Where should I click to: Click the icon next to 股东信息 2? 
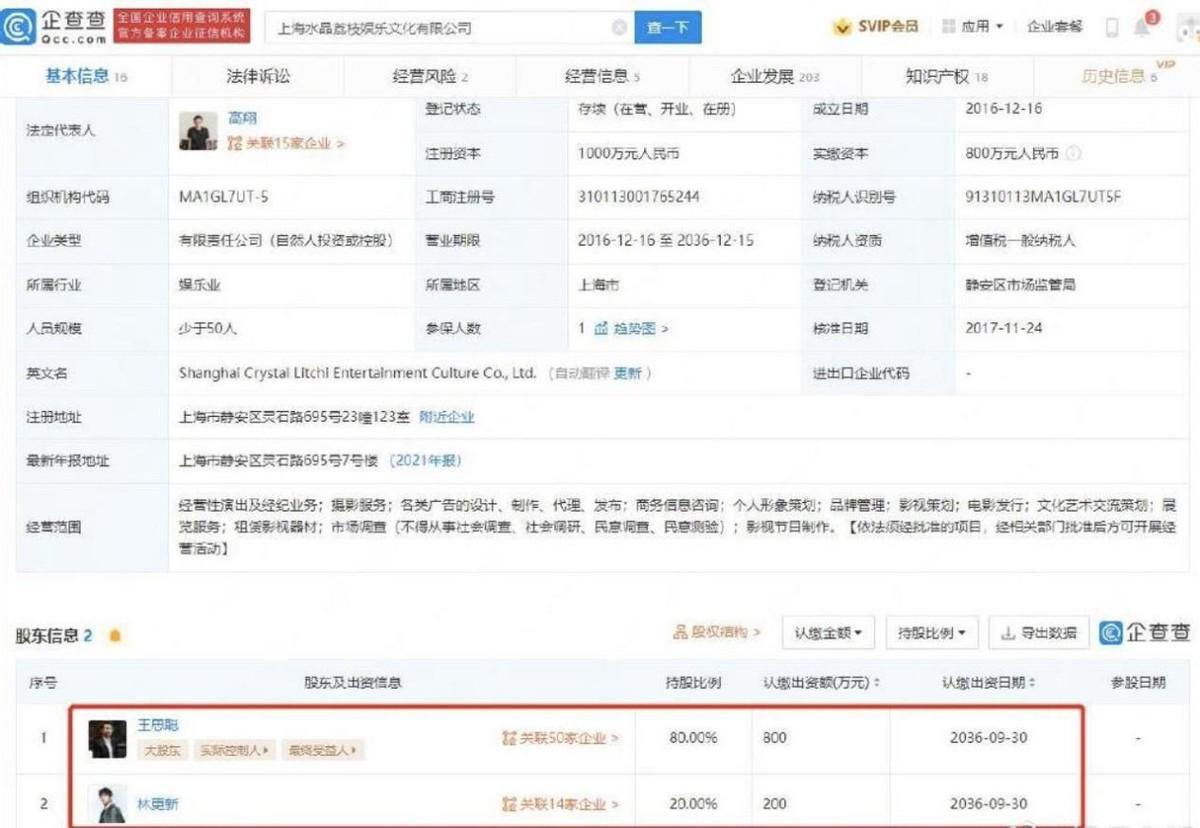point(114,636)
